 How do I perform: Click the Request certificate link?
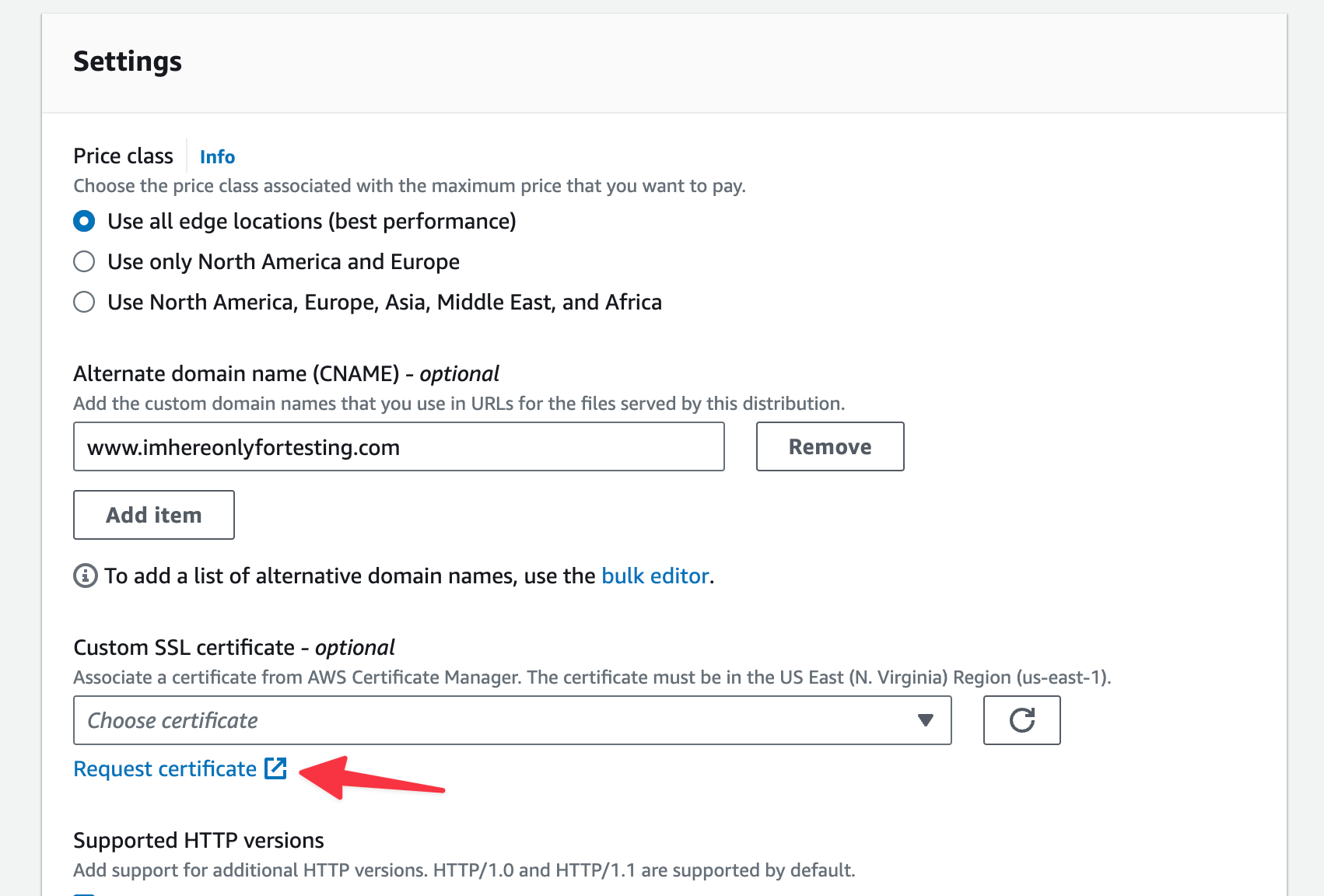pos(165,769)
